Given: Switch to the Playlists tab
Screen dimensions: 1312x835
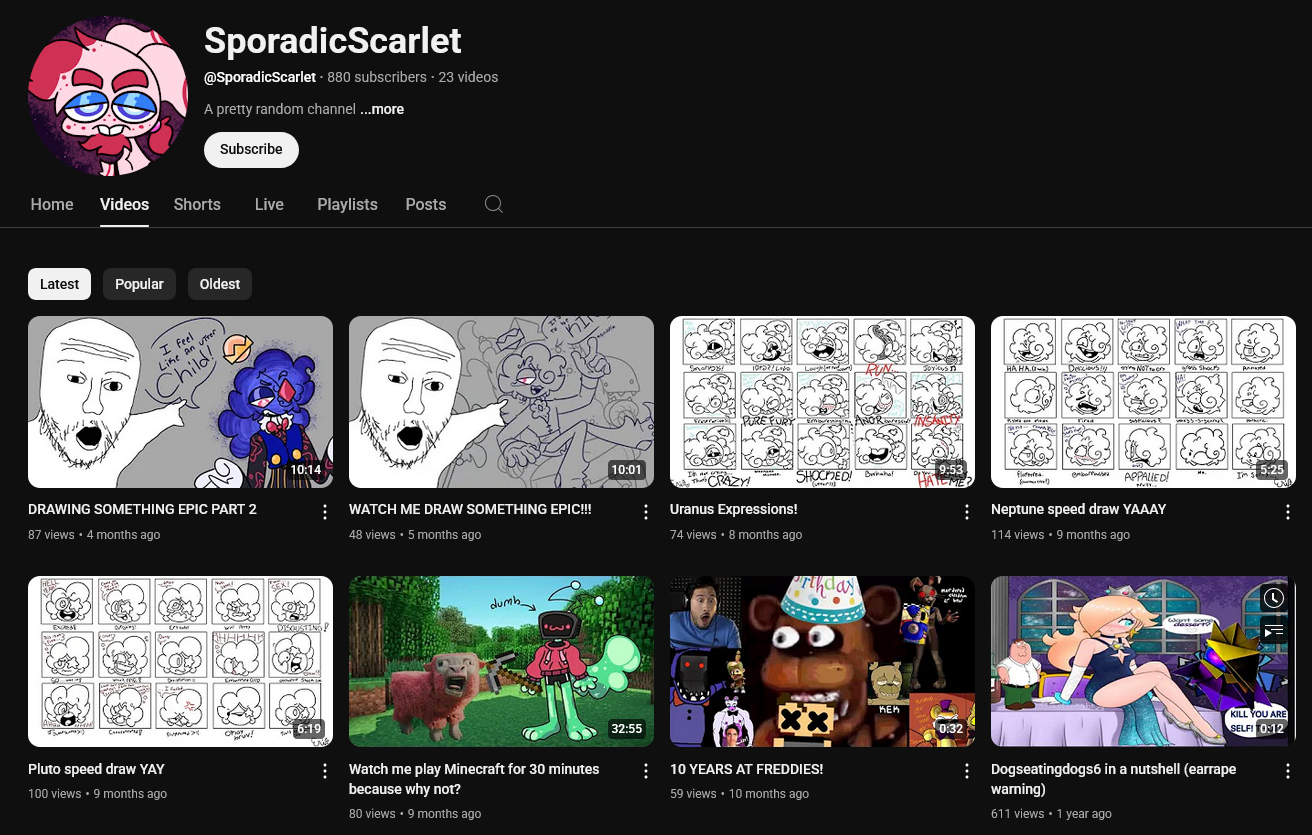Looking at the screenshot, I should pyautogui.click(x=347, y=204).
